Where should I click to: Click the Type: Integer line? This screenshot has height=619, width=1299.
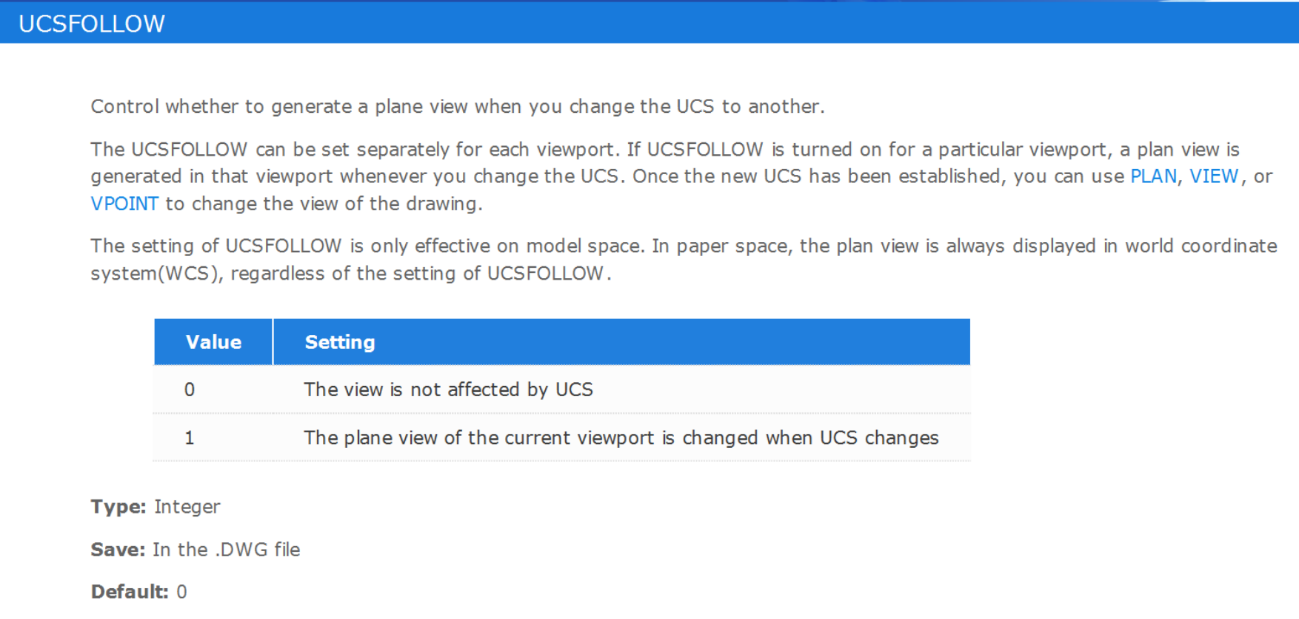(x=156, y=507)
